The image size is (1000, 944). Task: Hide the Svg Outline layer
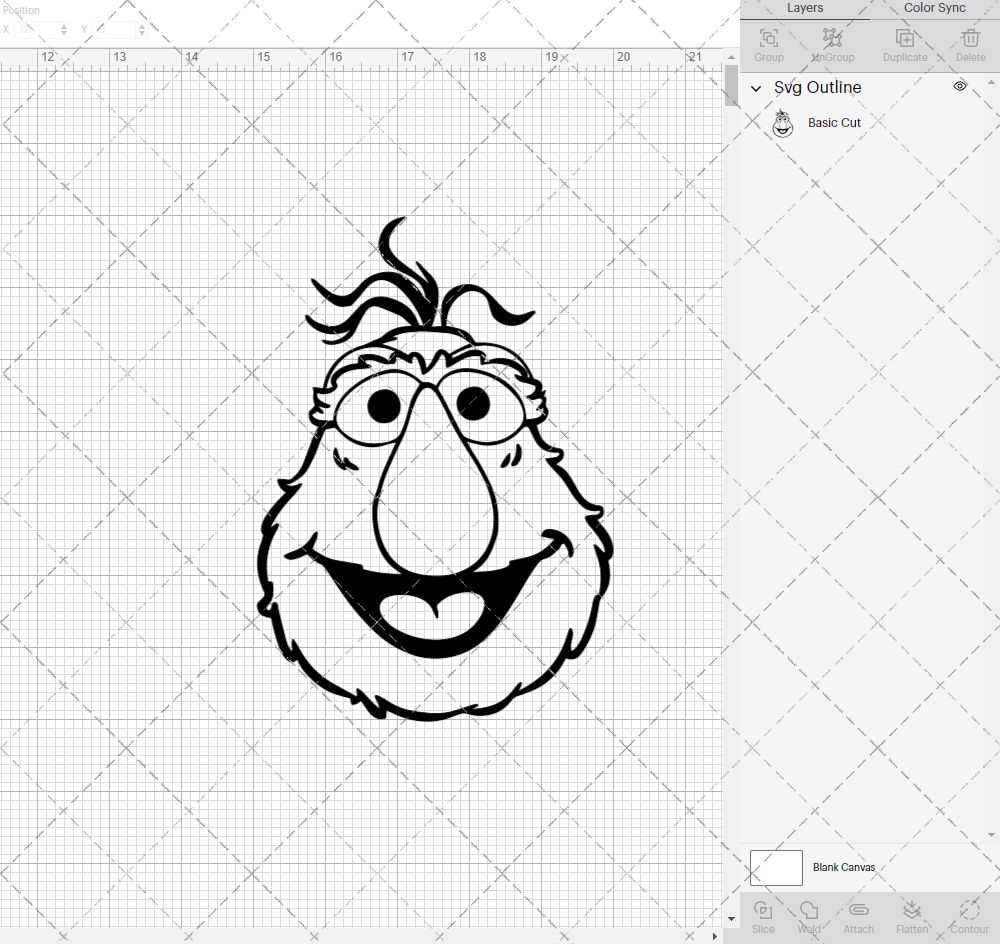(960, 87)
